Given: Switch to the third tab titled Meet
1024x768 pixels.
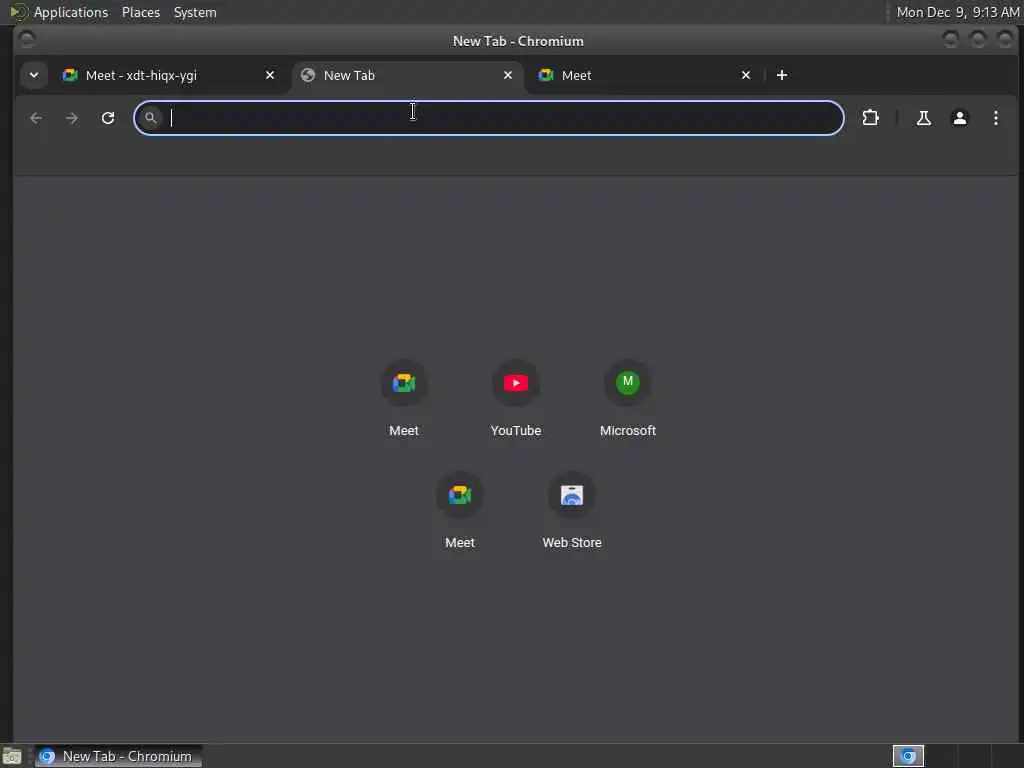Looking at the screenshot, I should point(645,75).
